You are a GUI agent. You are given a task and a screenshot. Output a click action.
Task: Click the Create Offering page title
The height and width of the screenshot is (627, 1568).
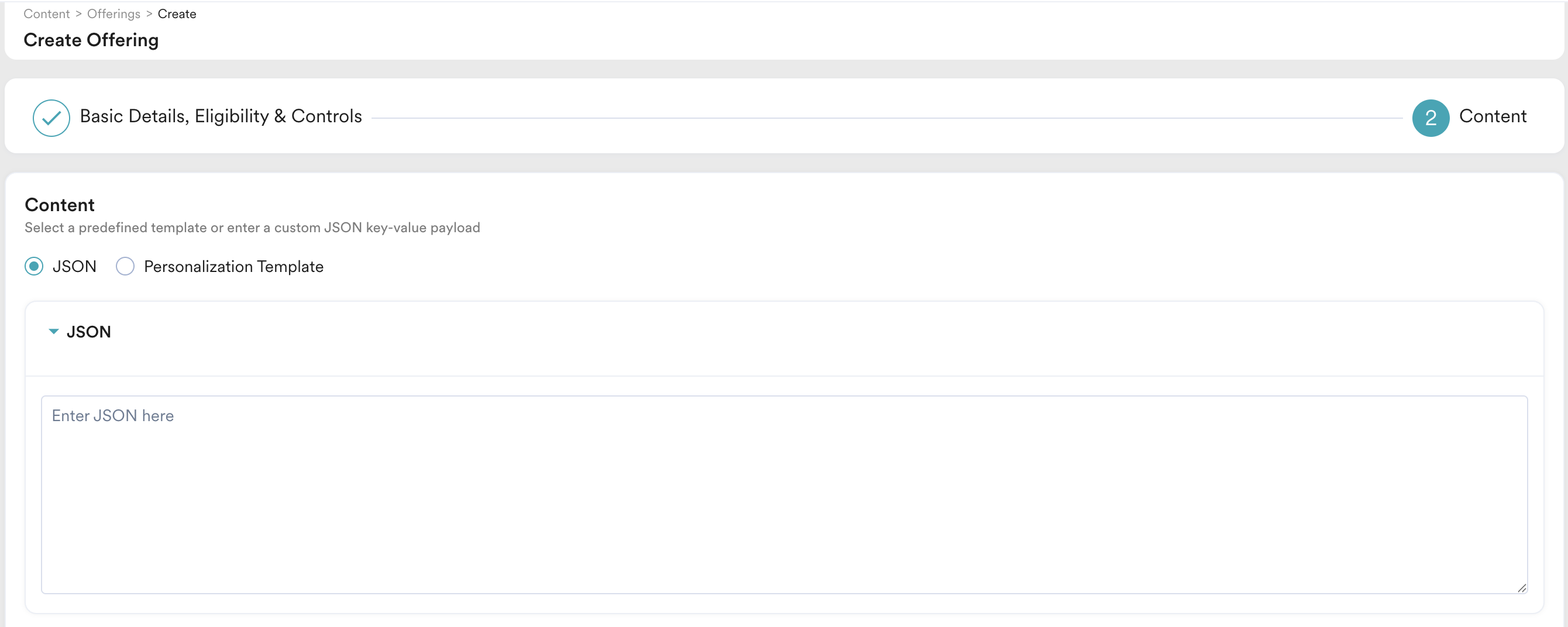coord(91,40)
